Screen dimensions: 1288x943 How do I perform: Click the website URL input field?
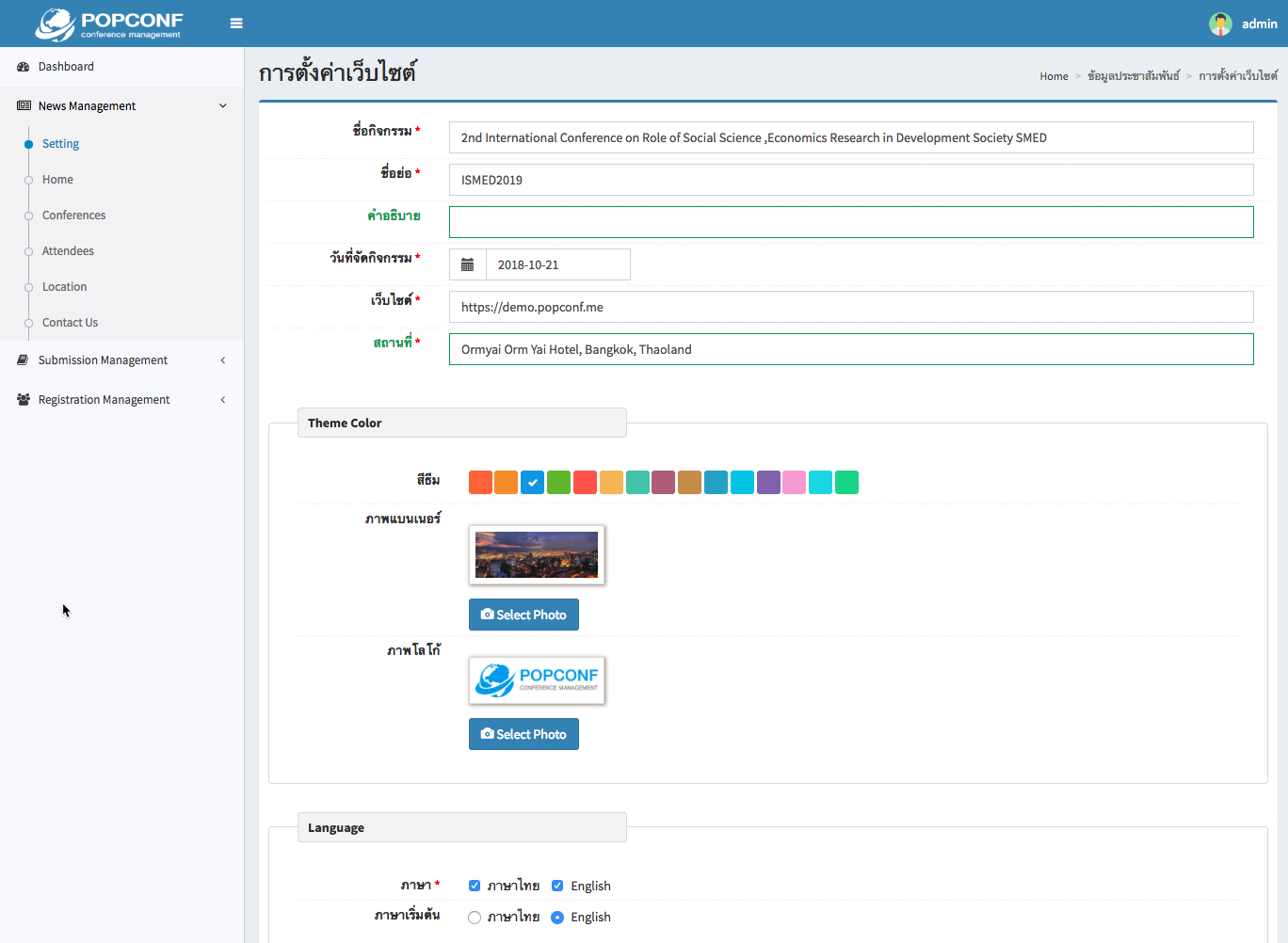point(851,307)
